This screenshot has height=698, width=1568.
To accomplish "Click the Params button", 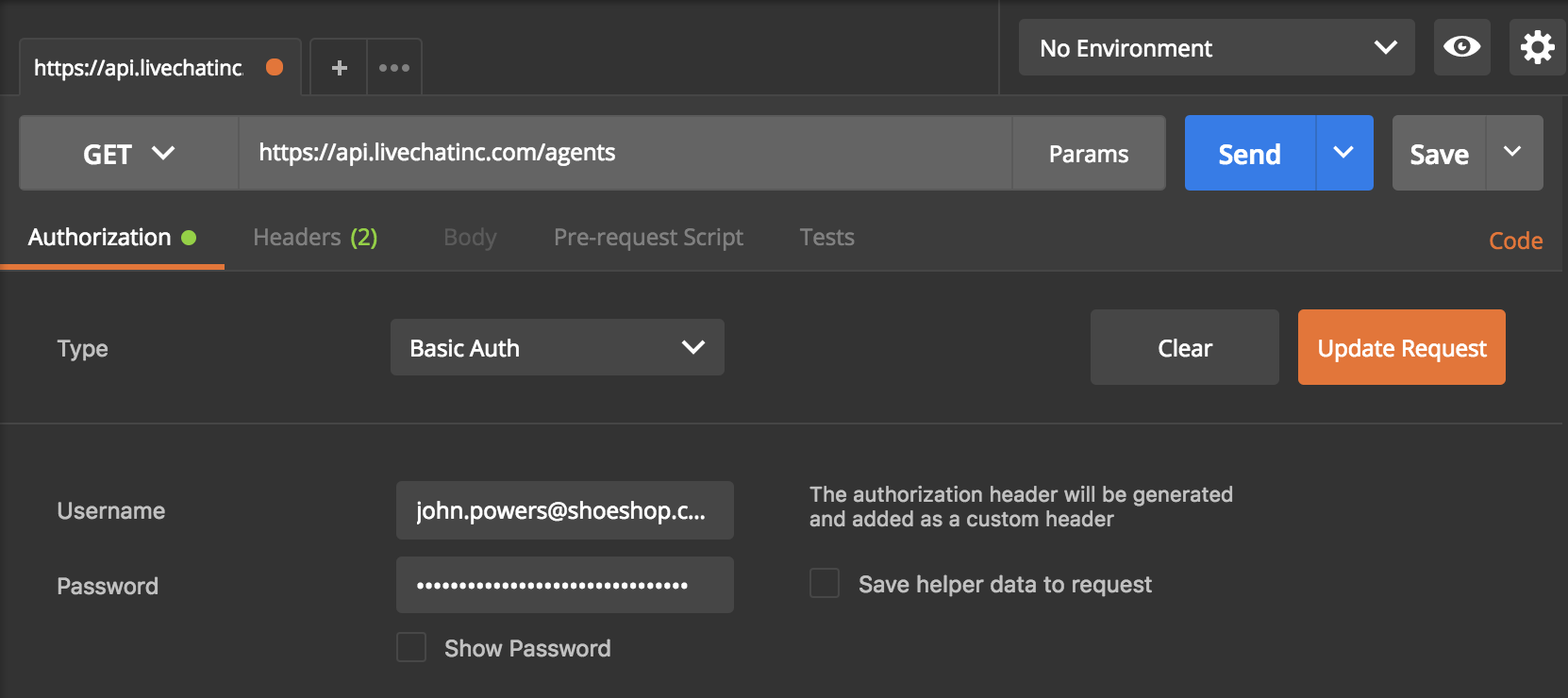I will [1089, 154].
